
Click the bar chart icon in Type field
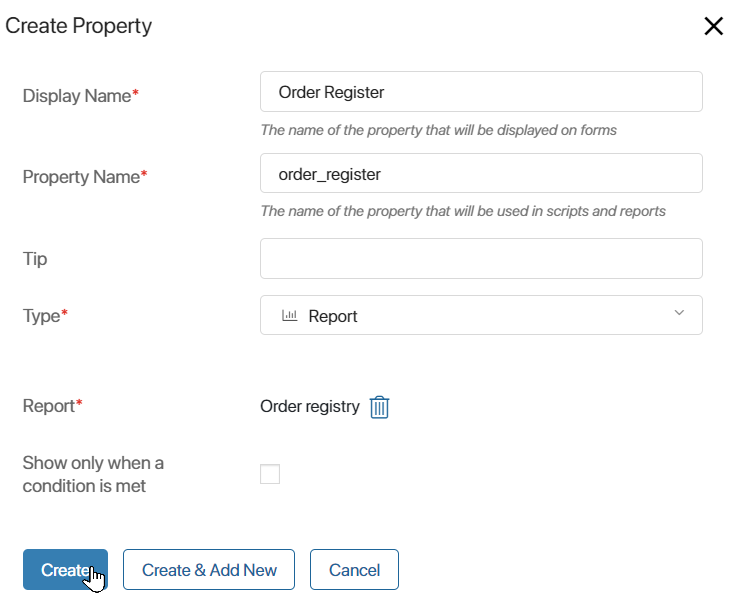click(290, 316)
